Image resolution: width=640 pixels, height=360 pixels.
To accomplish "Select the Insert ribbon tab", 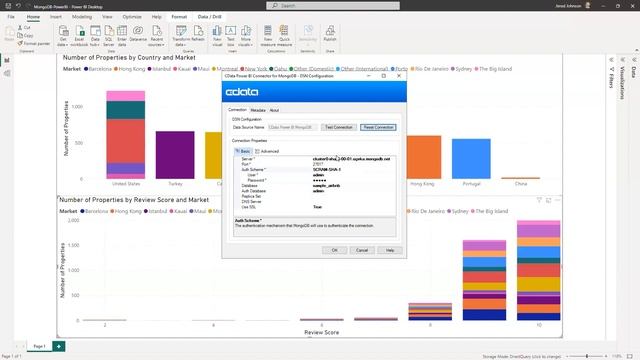I will pos(56,17).
